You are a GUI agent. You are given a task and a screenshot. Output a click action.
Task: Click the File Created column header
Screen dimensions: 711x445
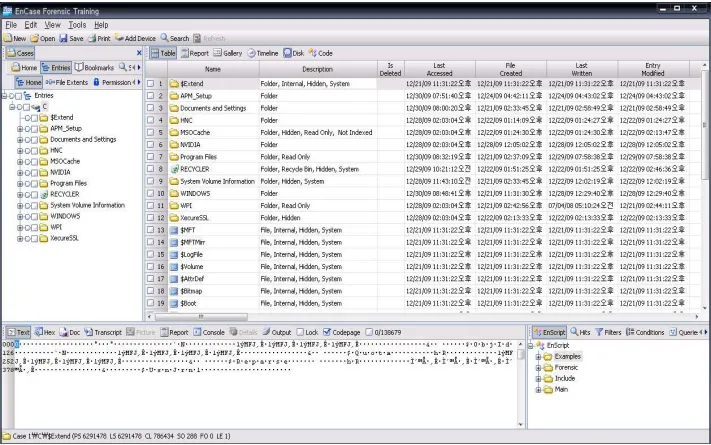(x=510, y=69)
